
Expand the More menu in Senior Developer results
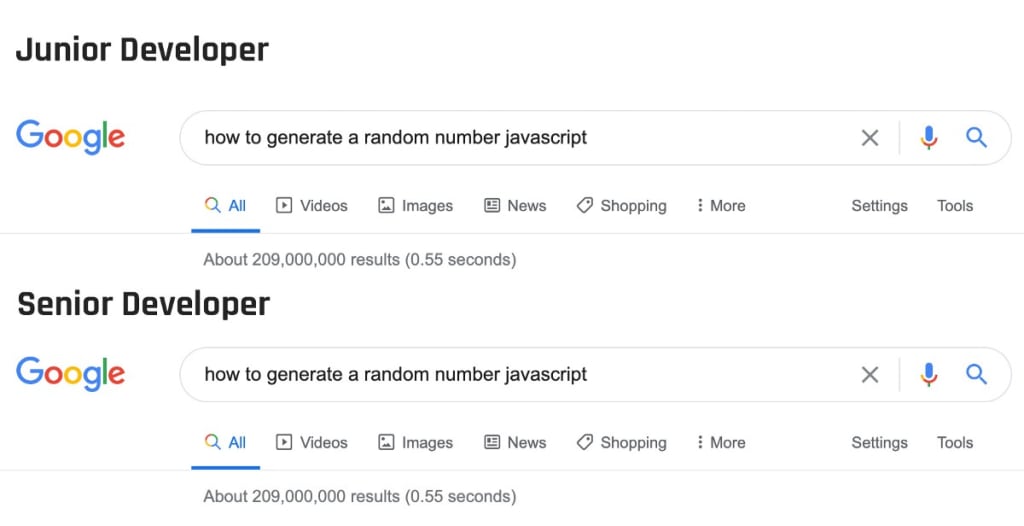tap(721, 443)
